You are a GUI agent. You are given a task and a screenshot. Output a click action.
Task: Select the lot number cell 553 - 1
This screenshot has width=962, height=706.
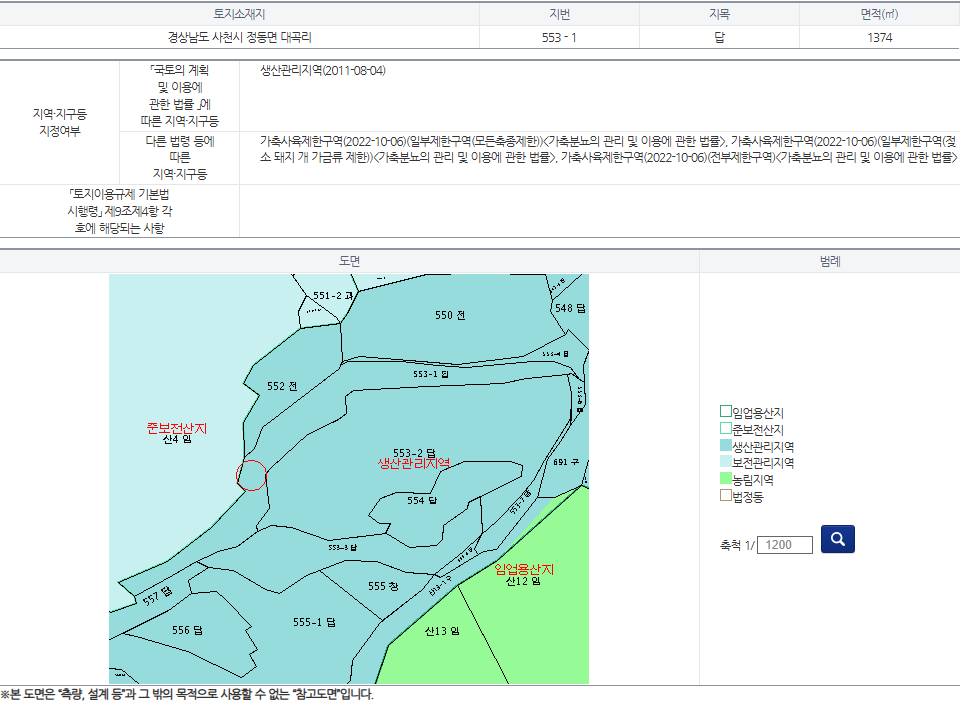[559, 37]
